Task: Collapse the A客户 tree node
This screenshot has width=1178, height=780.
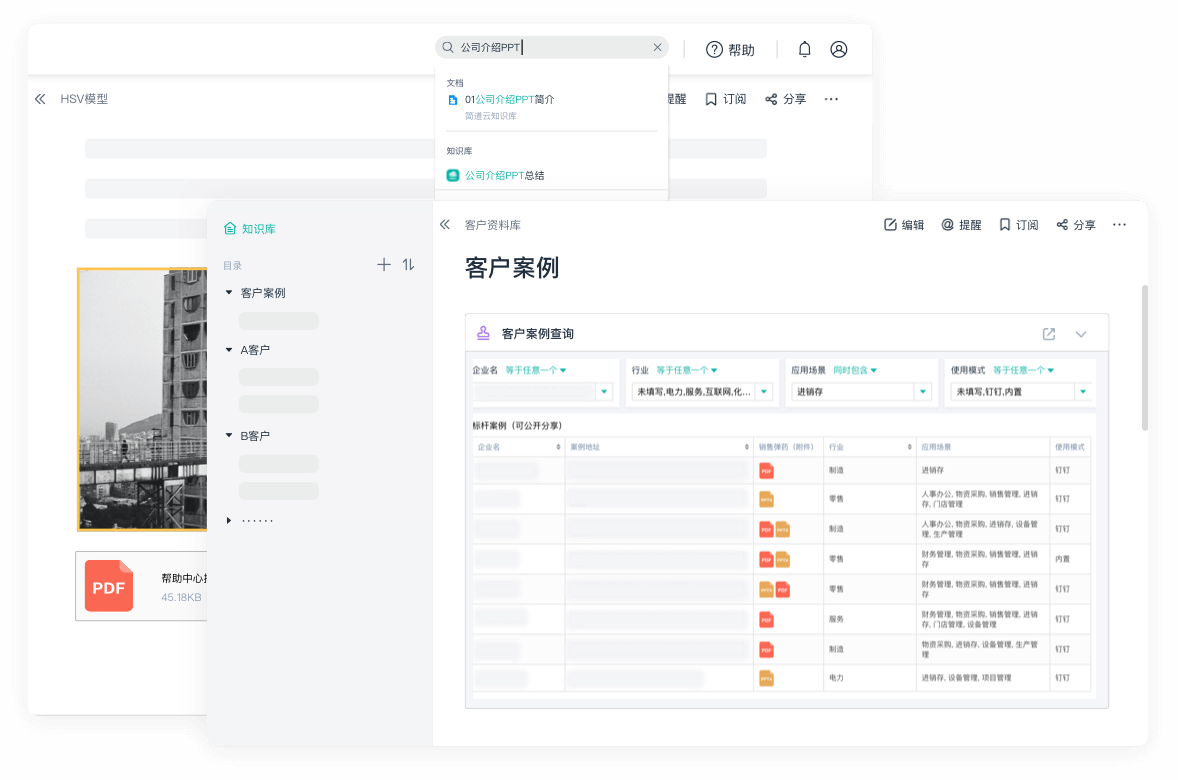Action: tap(229, 350)
